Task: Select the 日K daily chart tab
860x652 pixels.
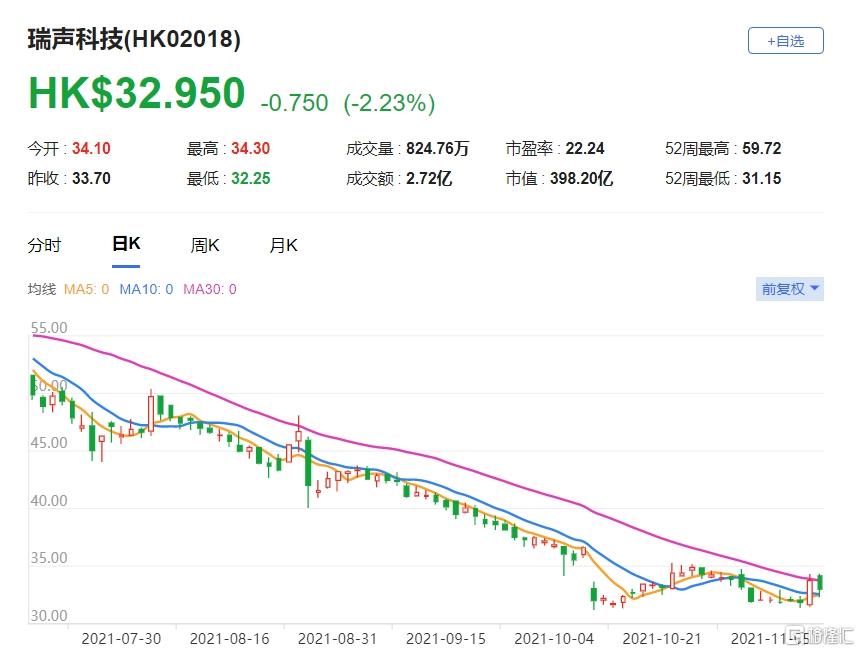Action: coord(126,245)
